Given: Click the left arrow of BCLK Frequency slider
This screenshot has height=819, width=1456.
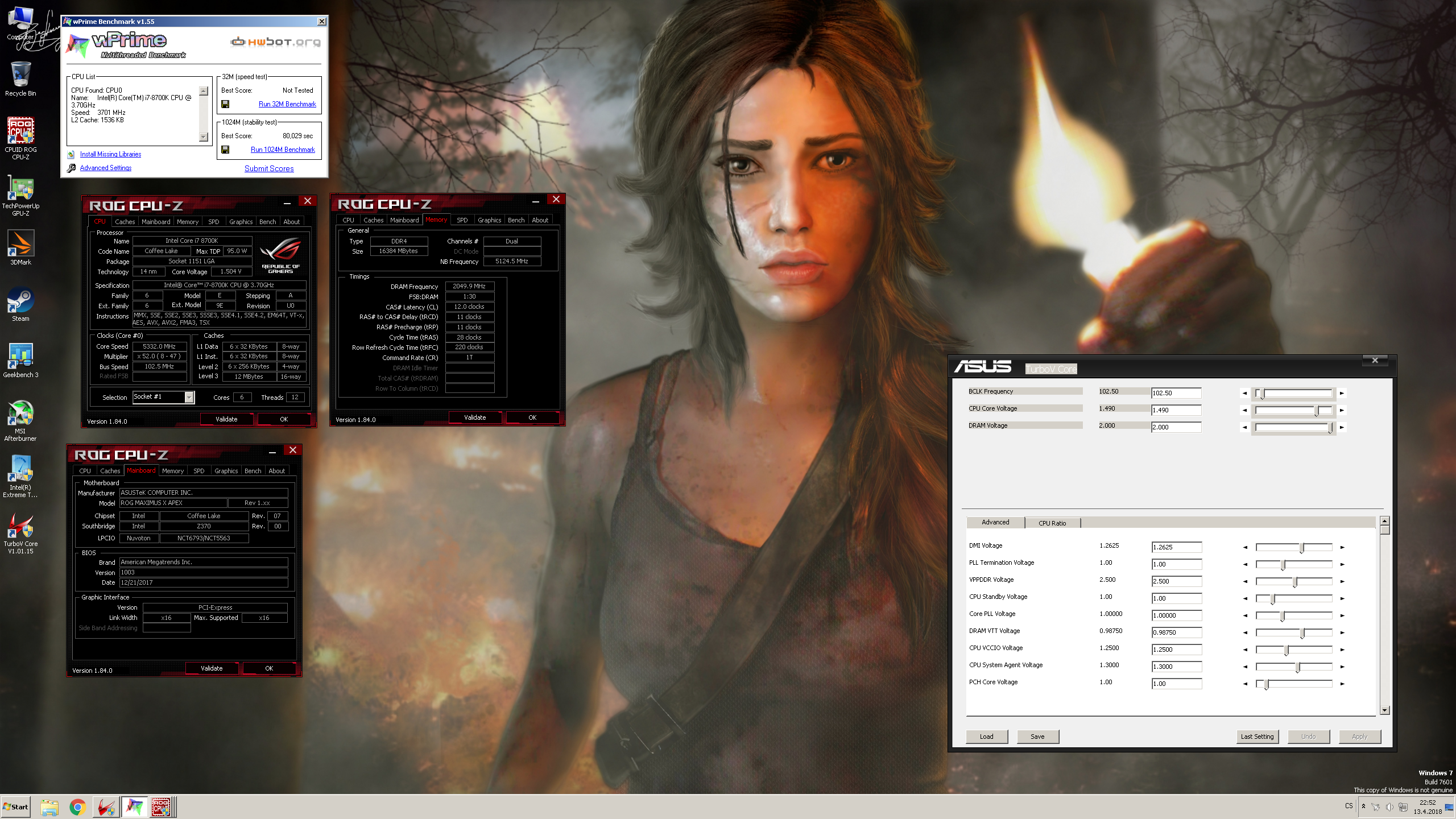Looking at the screenshot, I should pyautogui.click(x=1244, y=393).
